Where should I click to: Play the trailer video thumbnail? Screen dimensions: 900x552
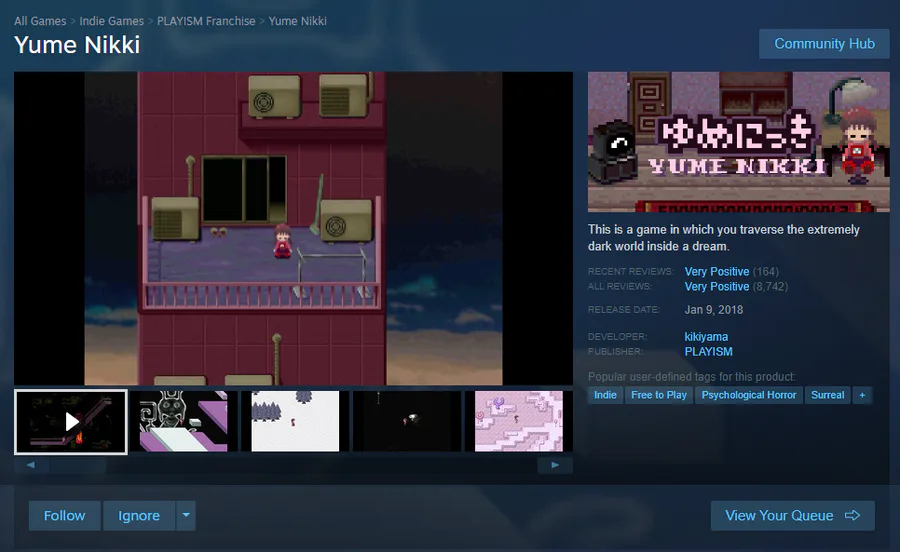[71, 422]
